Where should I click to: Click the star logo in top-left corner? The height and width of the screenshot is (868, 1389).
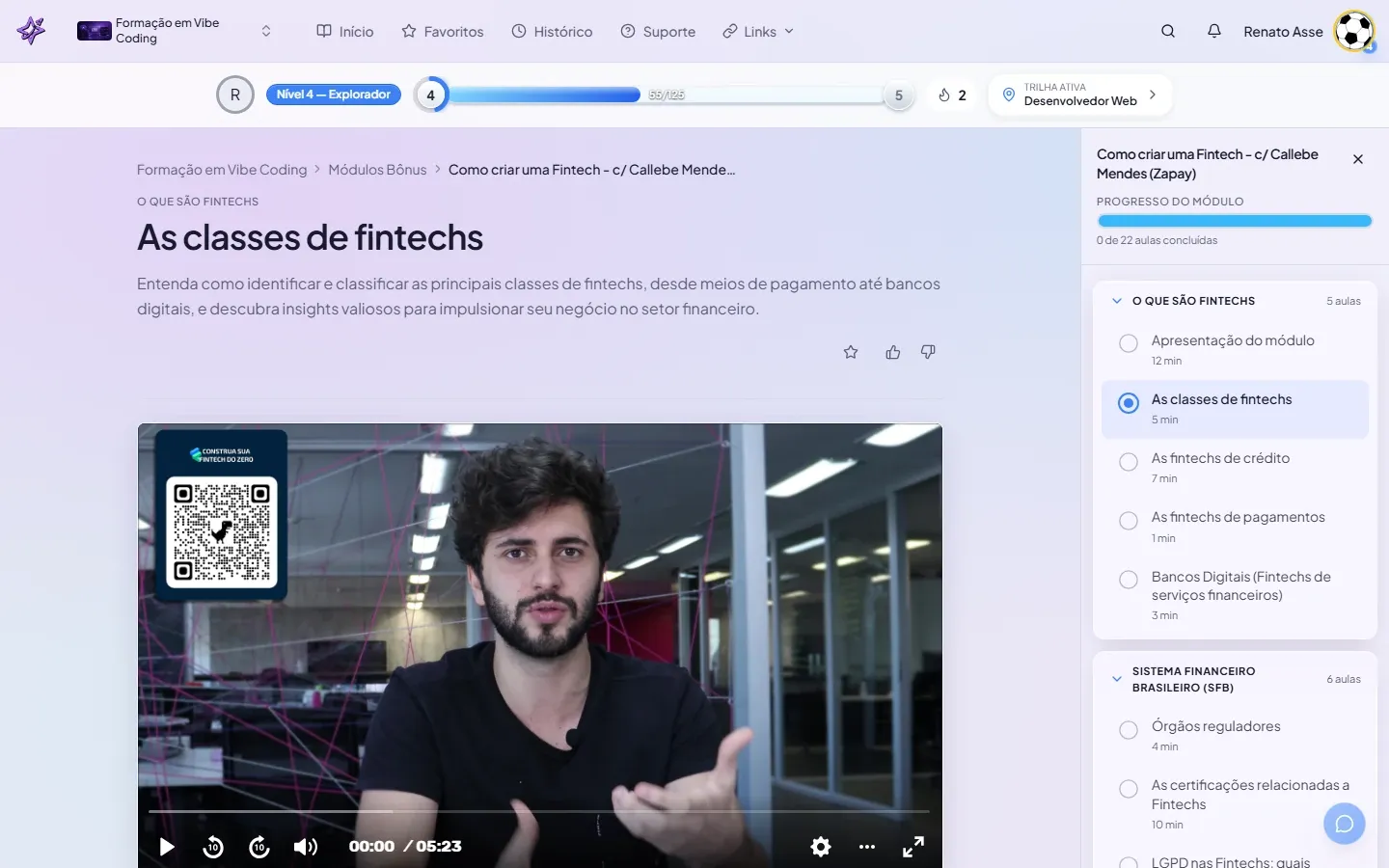click(31, 31)
